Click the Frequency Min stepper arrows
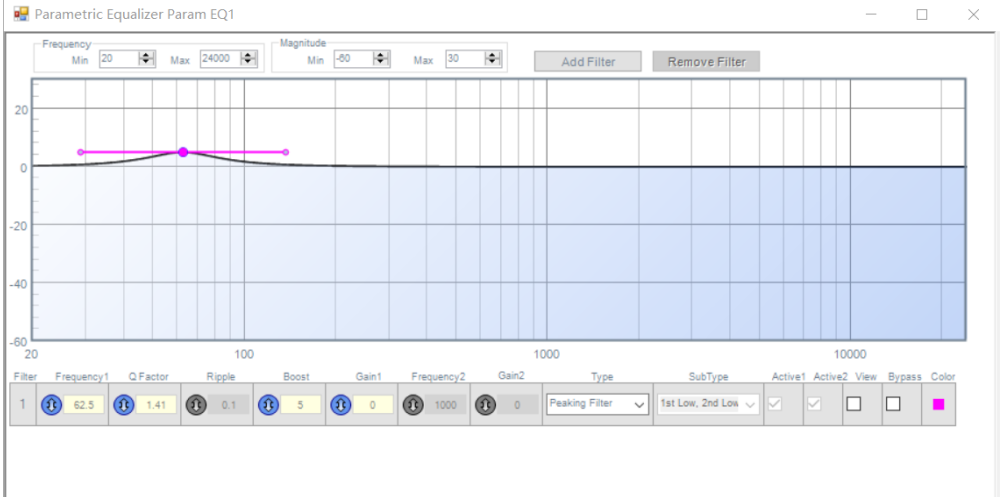The height and width of the screenshot is (497, 1008). [147, 59]
